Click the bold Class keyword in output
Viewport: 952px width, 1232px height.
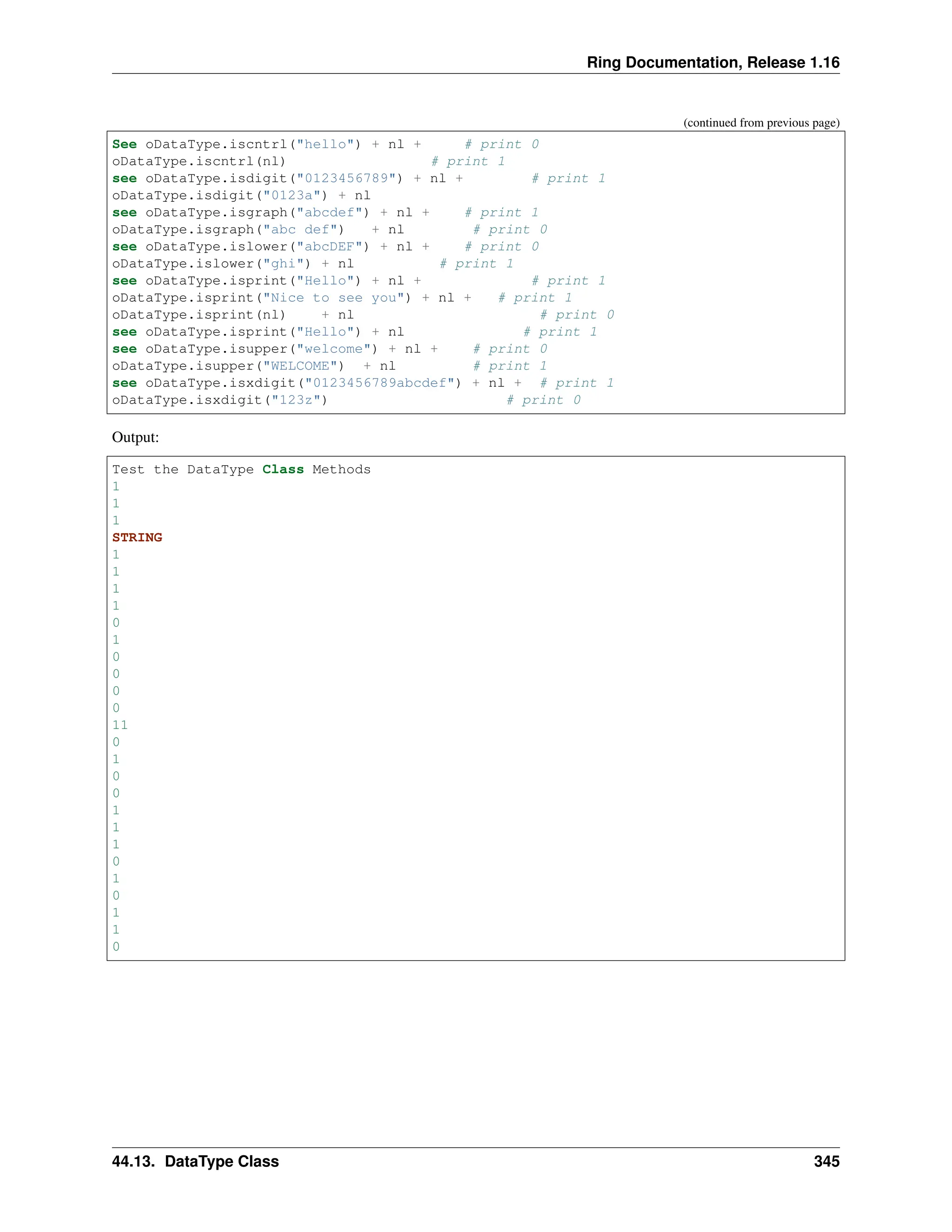[283, 470]
